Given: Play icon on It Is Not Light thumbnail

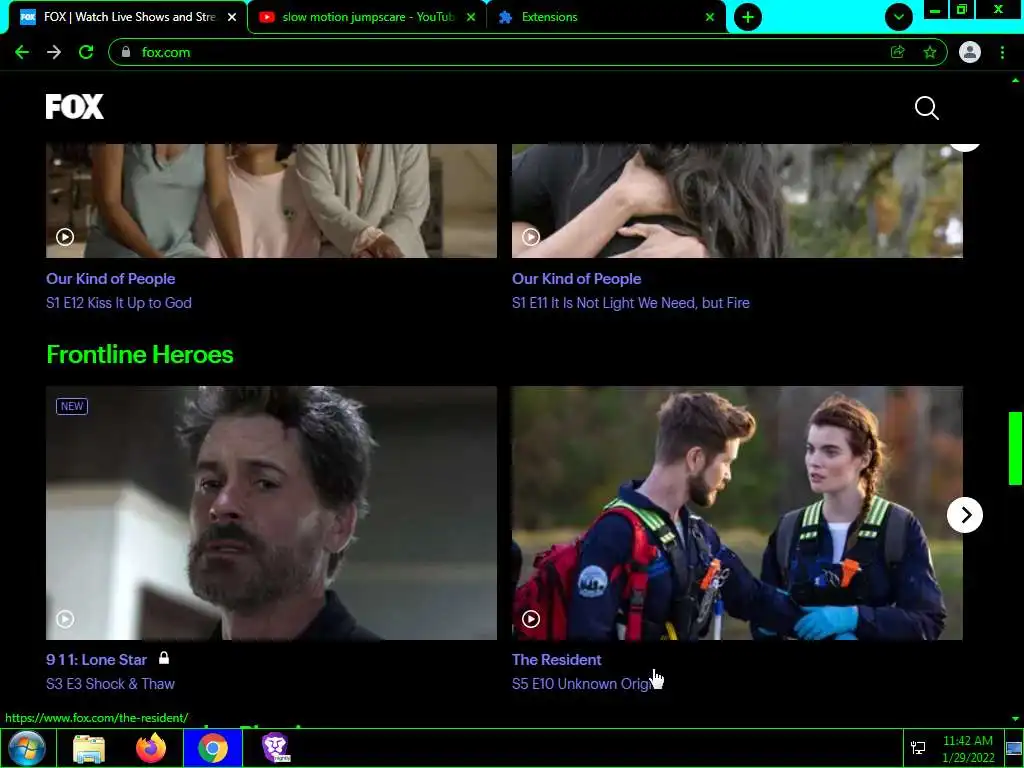Looking at the screenshot, I should pyautogui.click(x=531, y=236).
